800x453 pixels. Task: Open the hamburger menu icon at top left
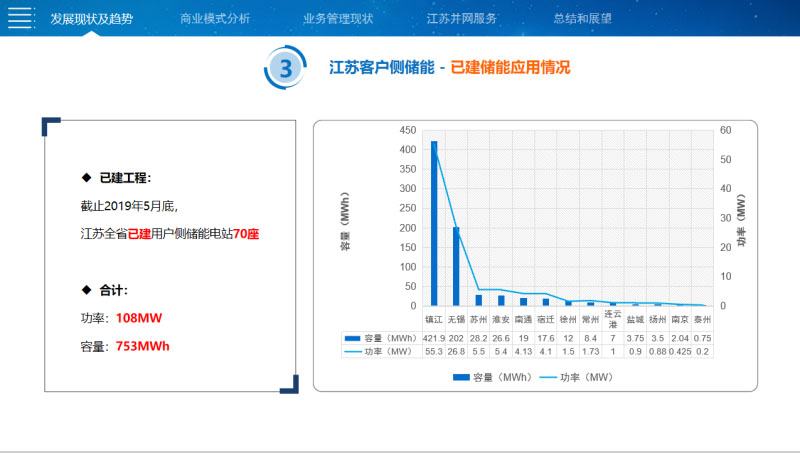pyautogui.click(x=20, y=18)
